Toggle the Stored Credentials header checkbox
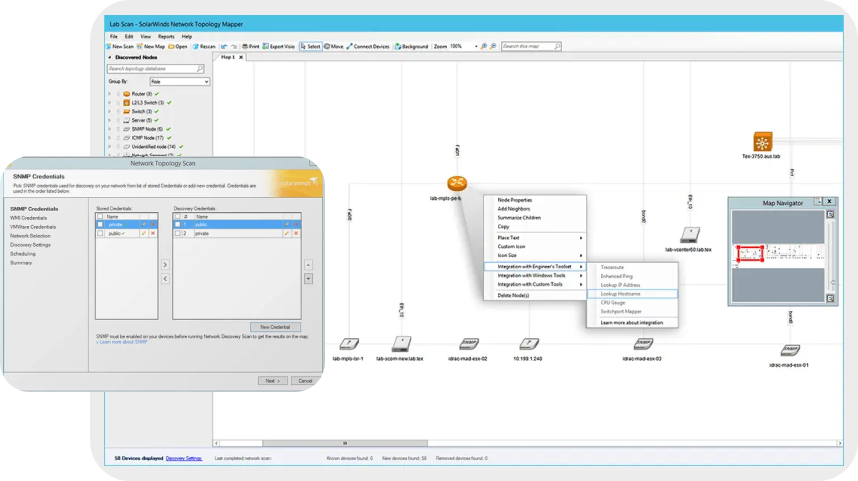The height and width of the screenshot is (481, 858). click(x=100, y=217)
